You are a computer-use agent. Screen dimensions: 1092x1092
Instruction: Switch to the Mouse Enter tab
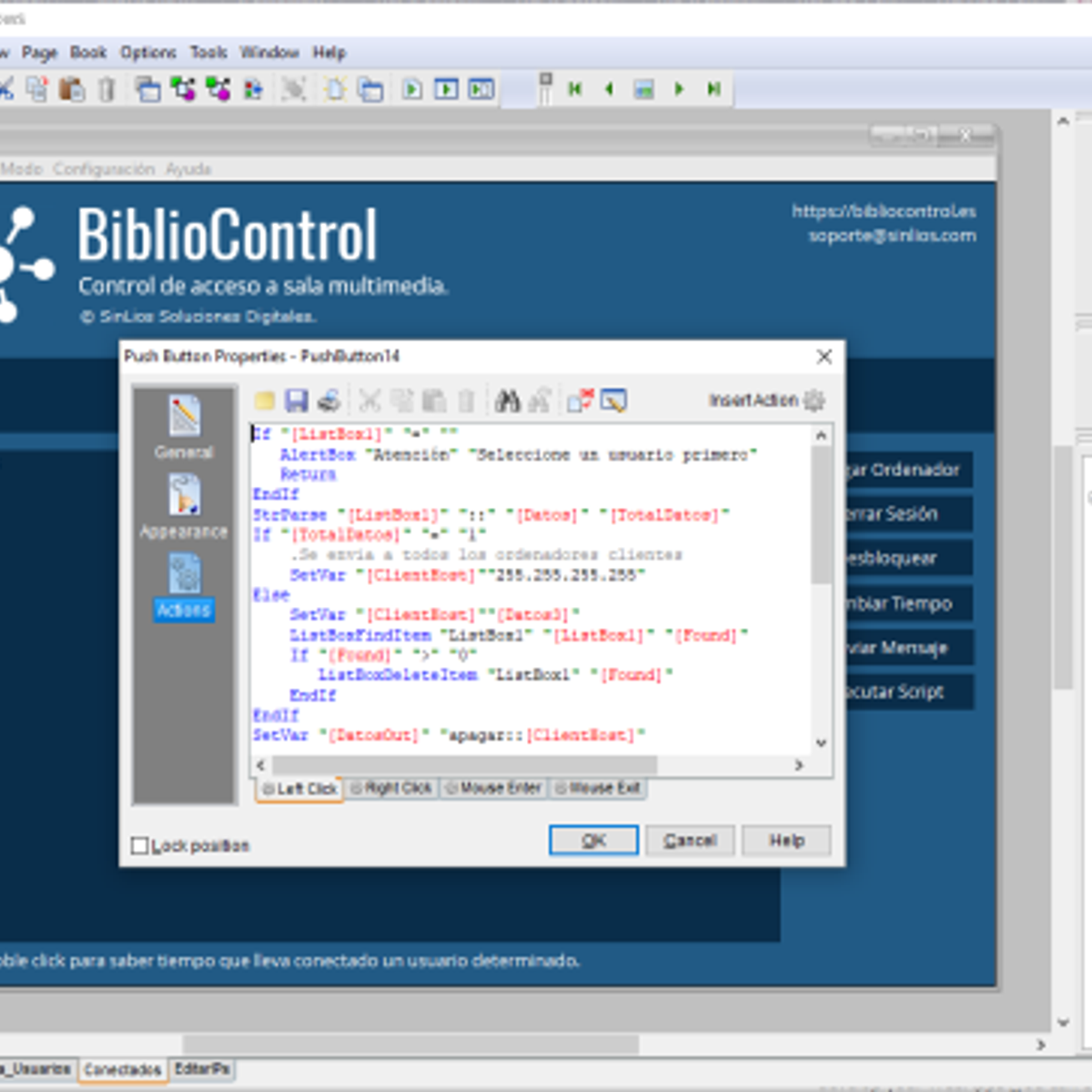[x=493, y=788]
